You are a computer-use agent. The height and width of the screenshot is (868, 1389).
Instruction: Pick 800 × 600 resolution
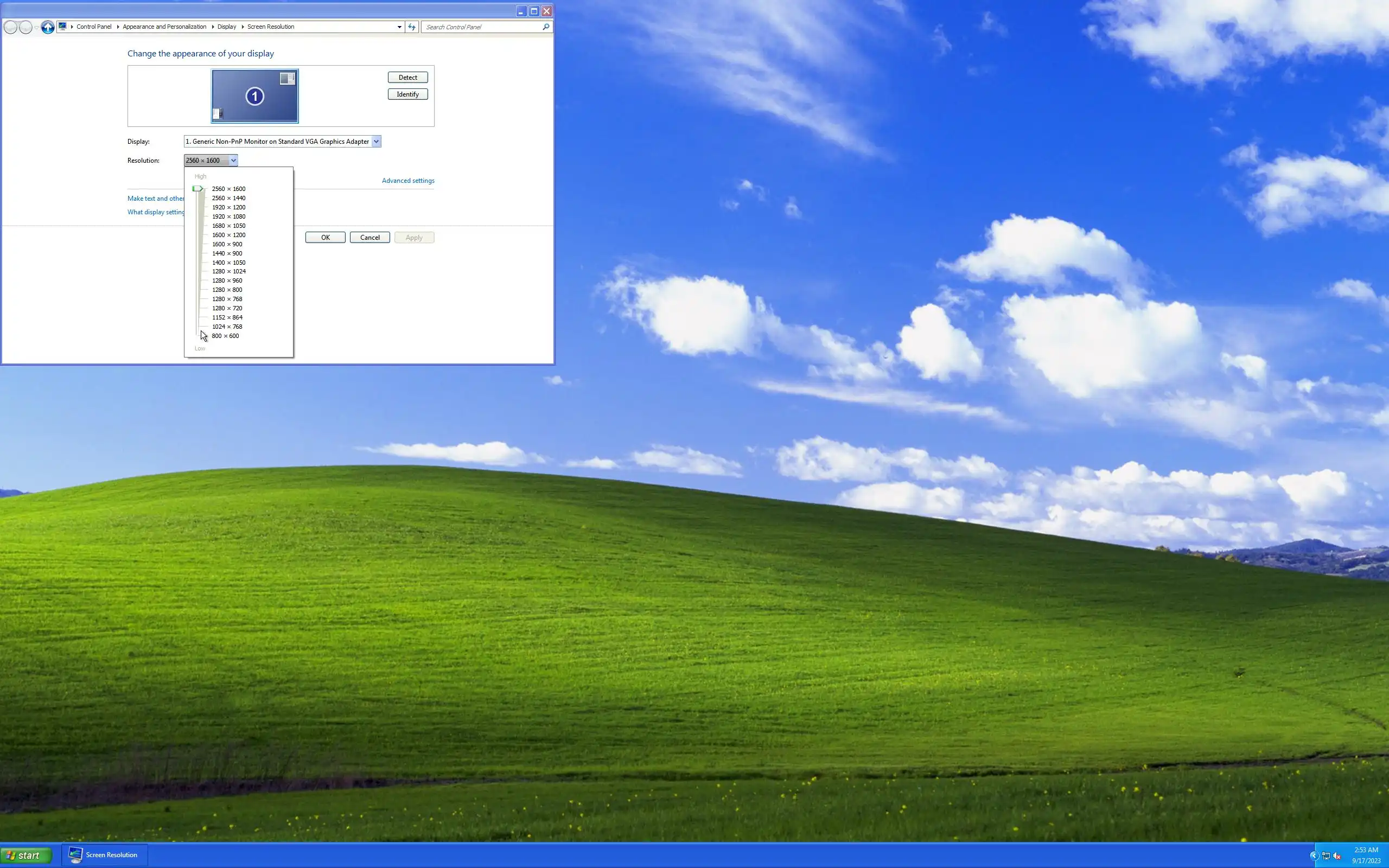225,336
